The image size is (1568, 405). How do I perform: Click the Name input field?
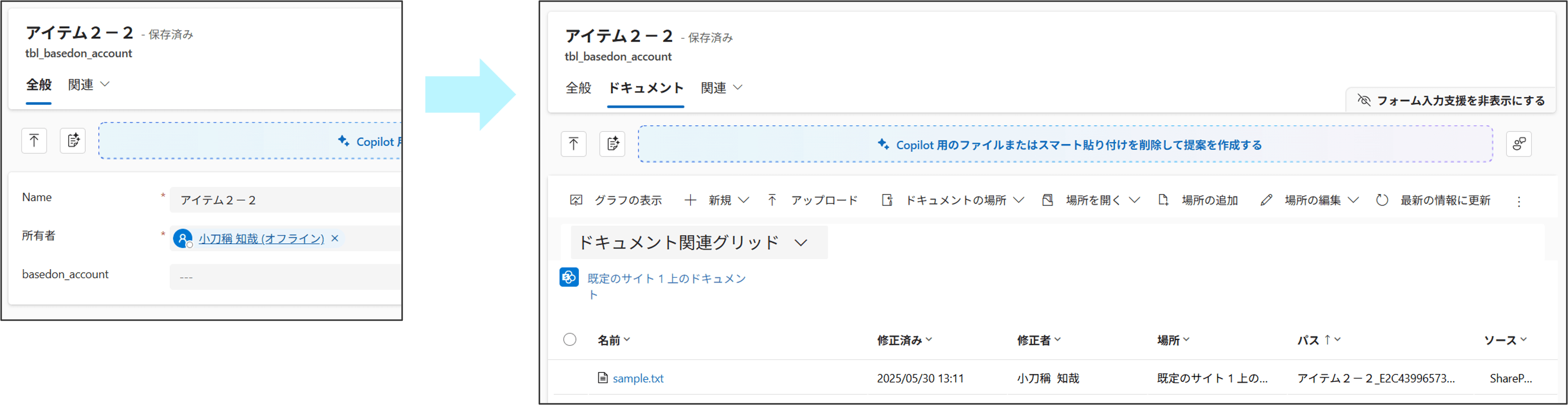[x=285, y=199]
